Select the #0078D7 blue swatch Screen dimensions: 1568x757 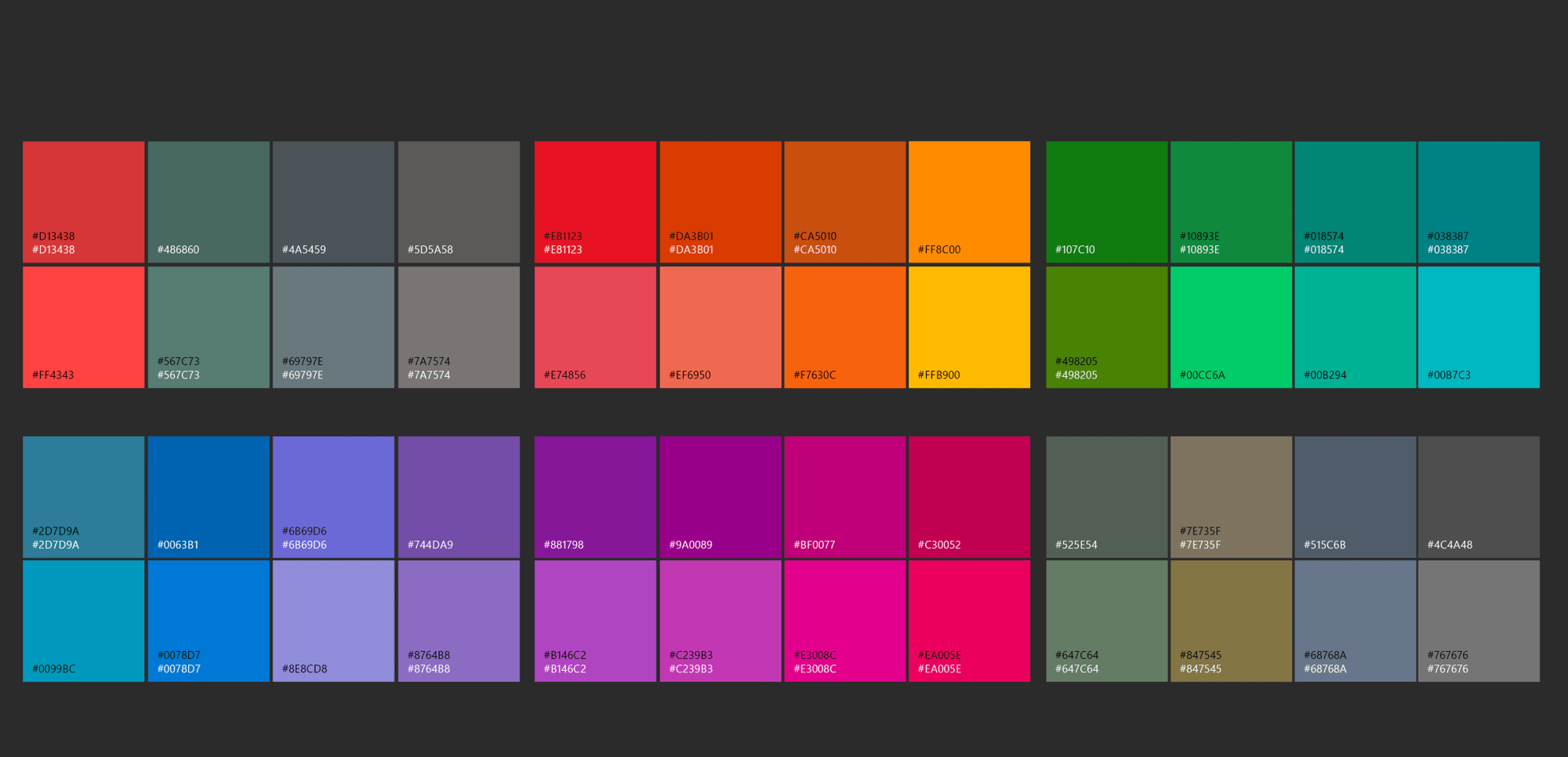point(208,621)
